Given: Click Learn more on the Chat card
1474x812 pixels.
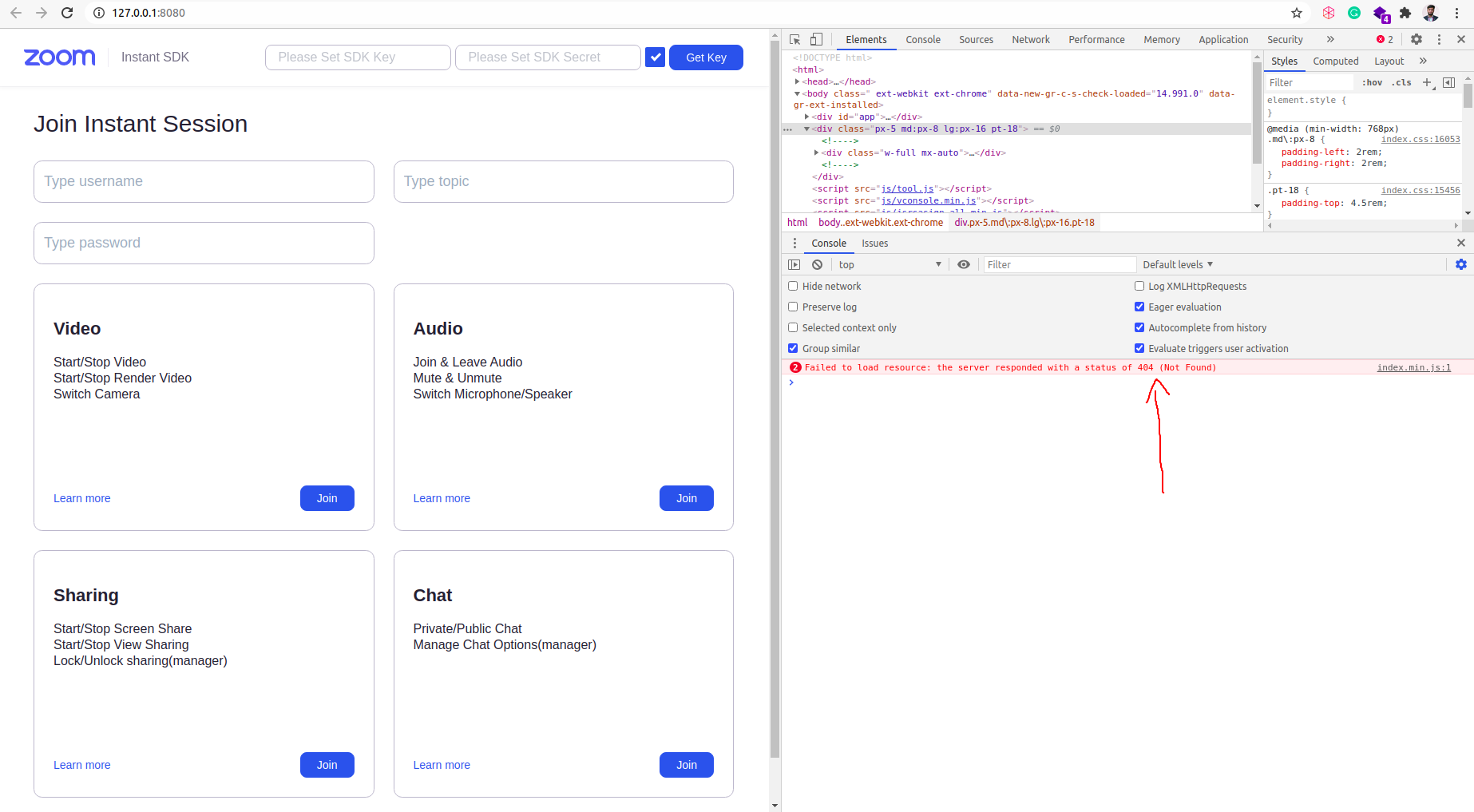Looking at the screenshot, I should coord(442,765).
